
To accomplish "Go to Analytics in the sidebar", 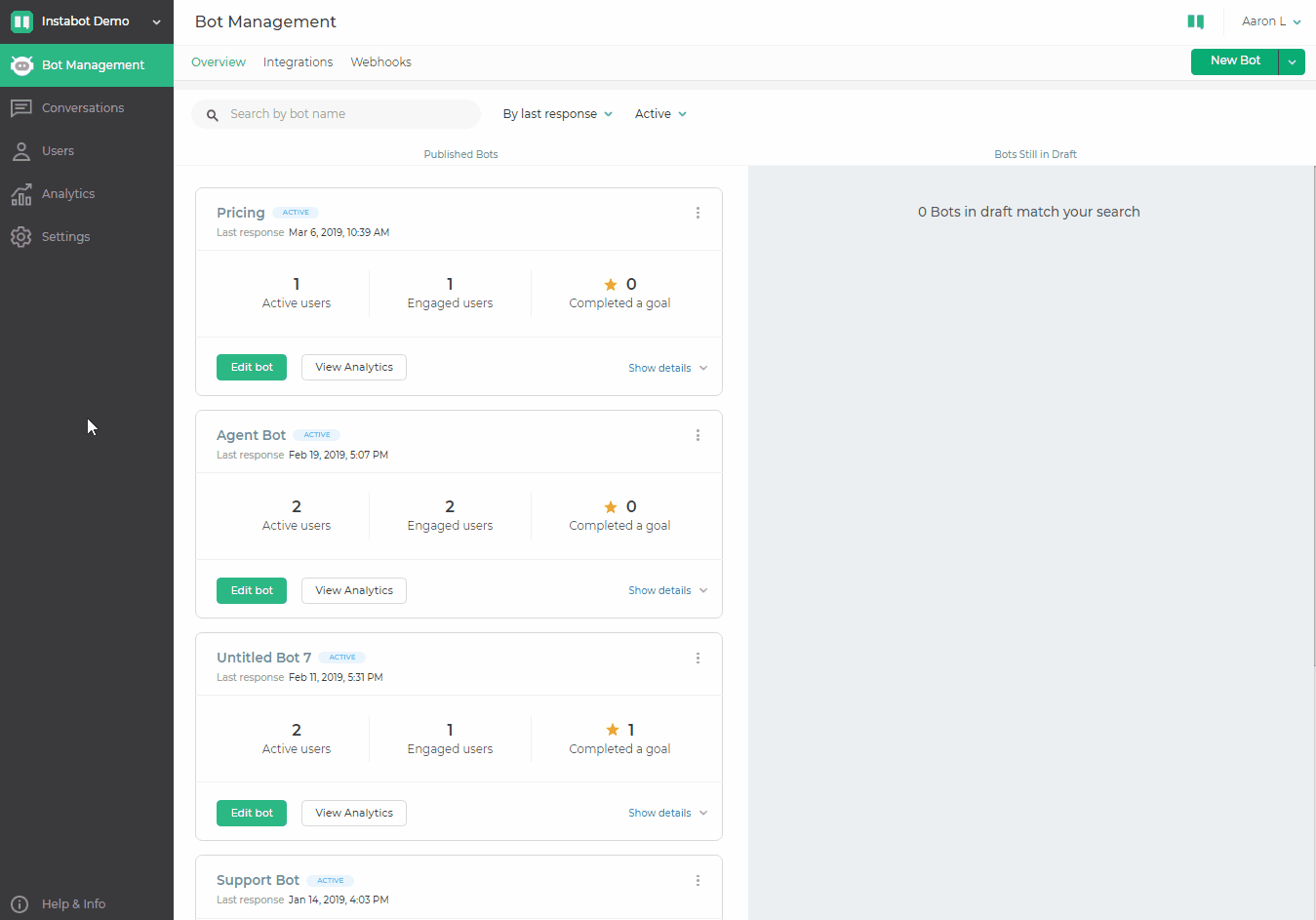I will point(87,194).
